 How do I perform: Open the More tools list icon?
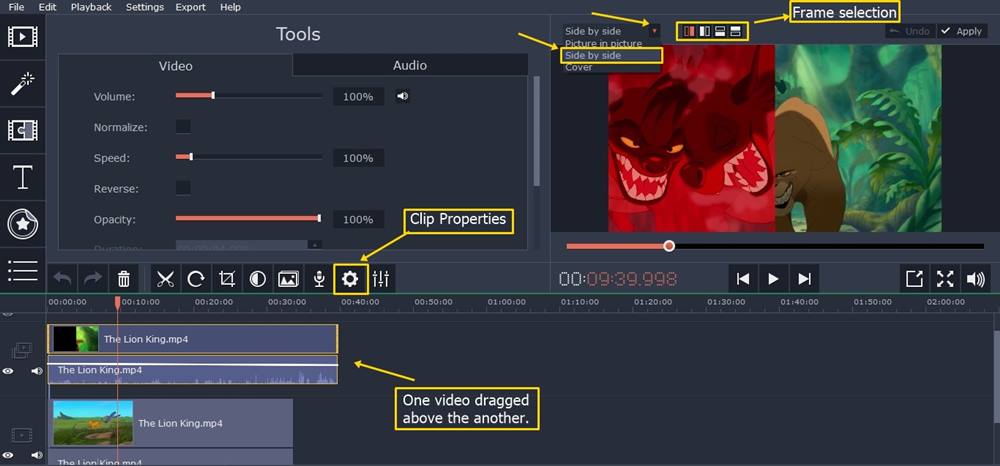tap(22, 270)
